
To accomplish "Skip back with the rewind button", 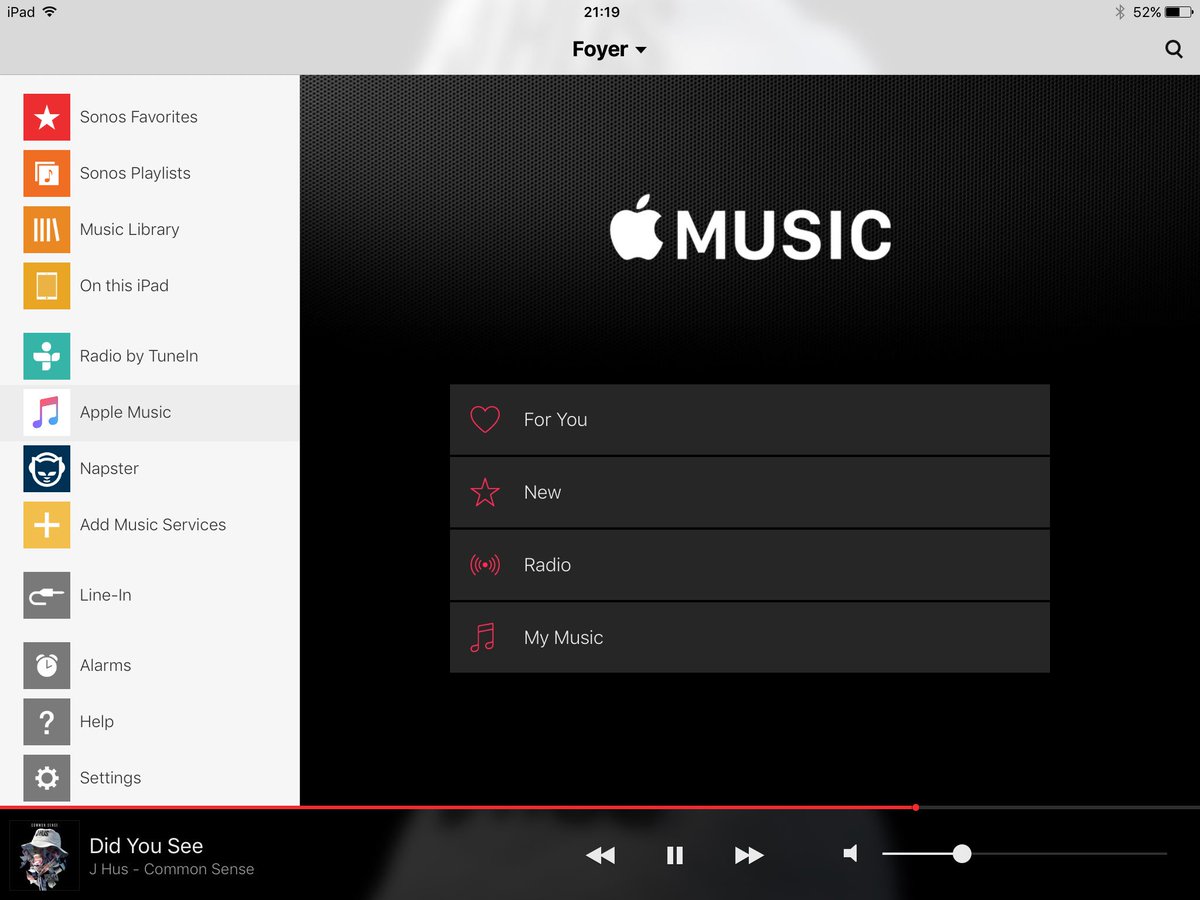I will pos(600,855).
